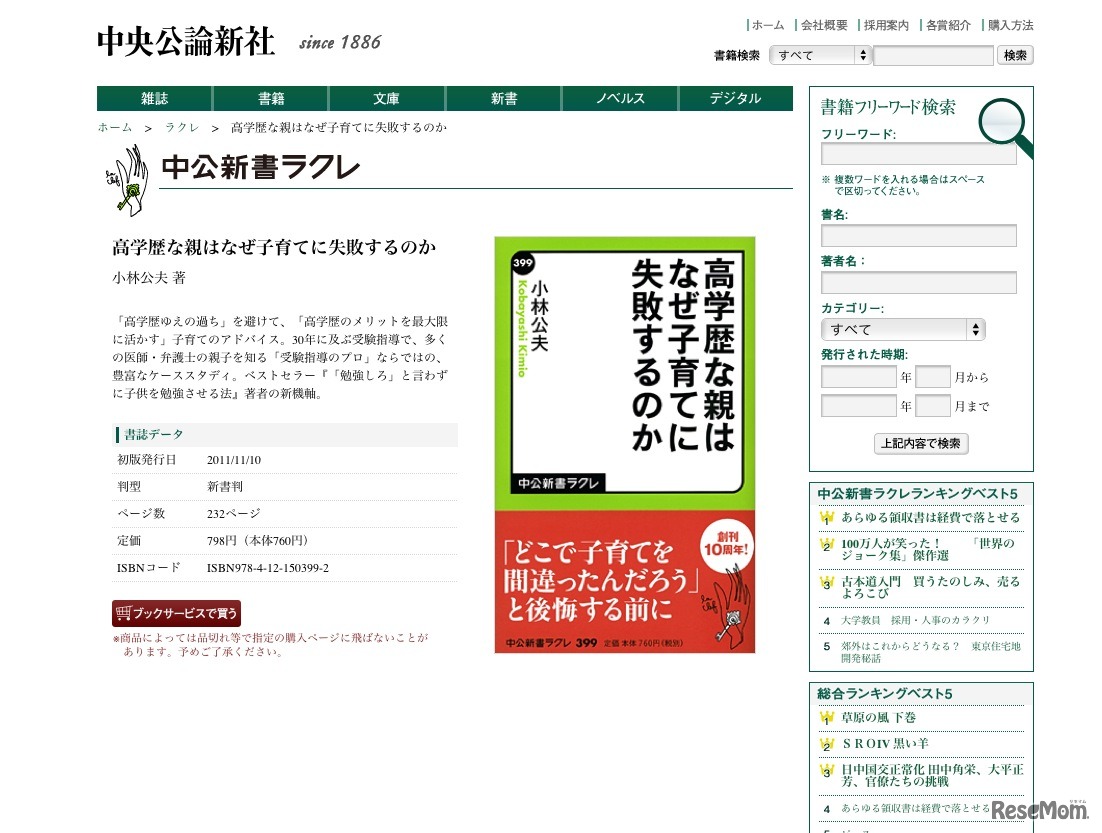Click the crown rank 3 icon beside 古本道入門
The image size is (1102, 833).
(826, 583)
